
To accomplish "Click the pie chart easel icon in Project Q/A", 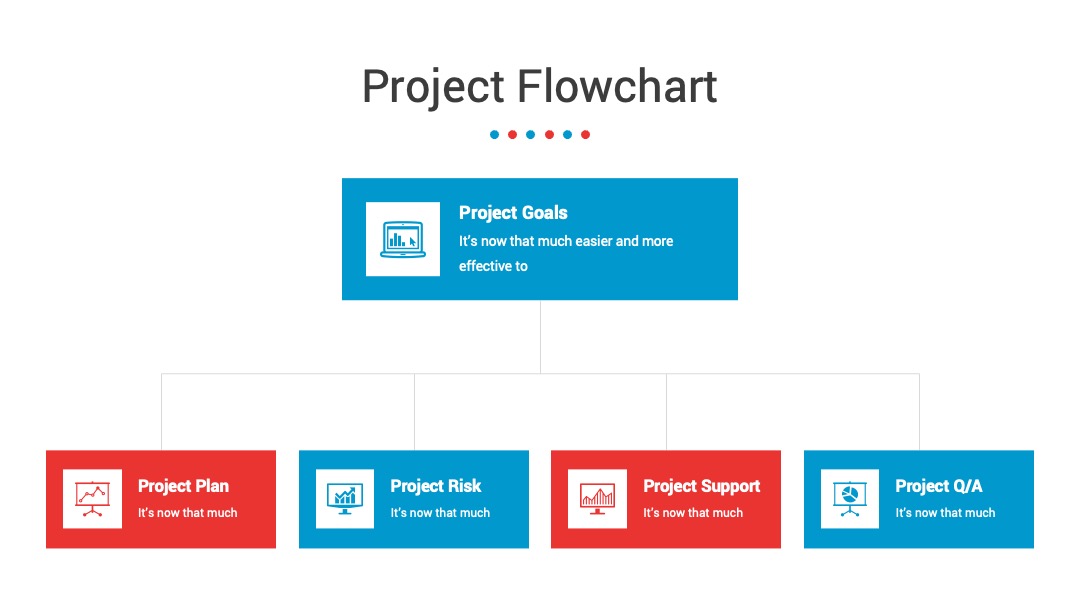I will (850, 499).
